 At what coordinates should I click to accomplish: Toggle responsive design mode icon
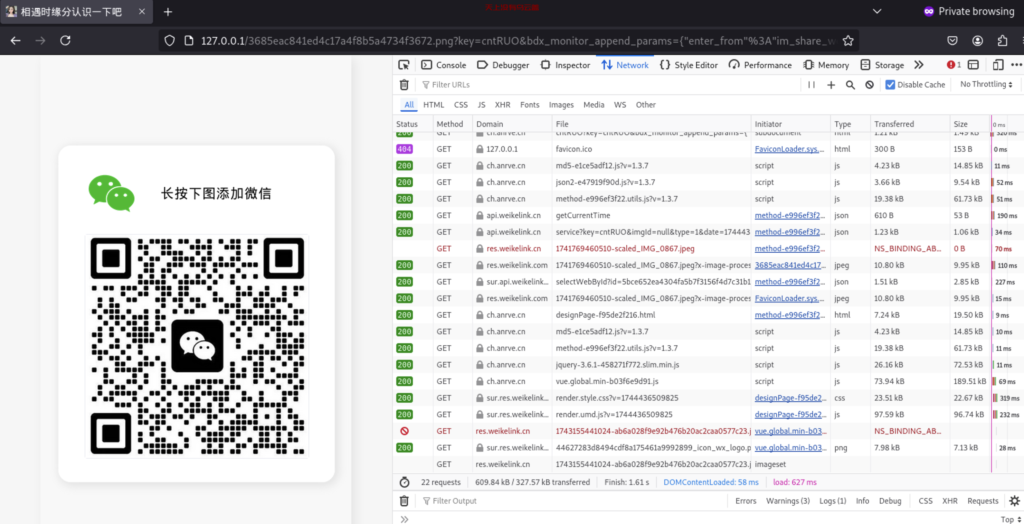pos(997,65)
